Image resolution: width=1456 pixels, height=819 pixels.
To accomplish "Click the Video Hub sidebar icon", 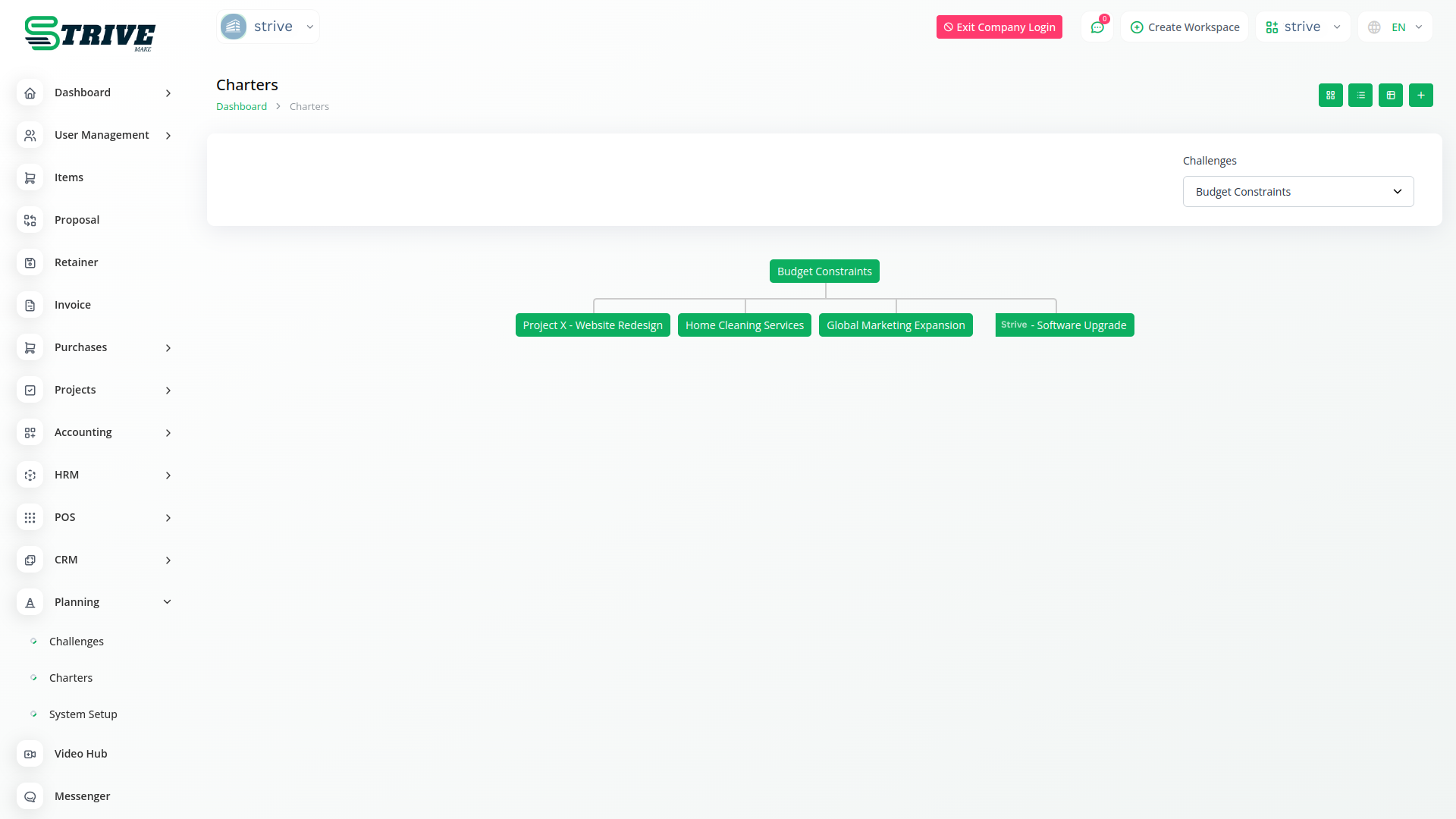I will click(x=30, y=754).
